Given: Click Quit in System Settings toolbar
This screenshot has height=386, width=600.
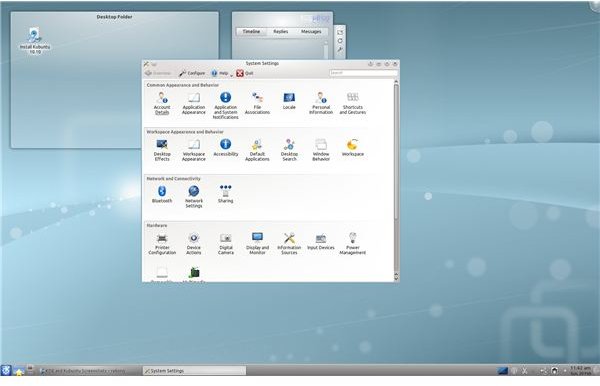Looking at the screenshot, I should [245, 73].
